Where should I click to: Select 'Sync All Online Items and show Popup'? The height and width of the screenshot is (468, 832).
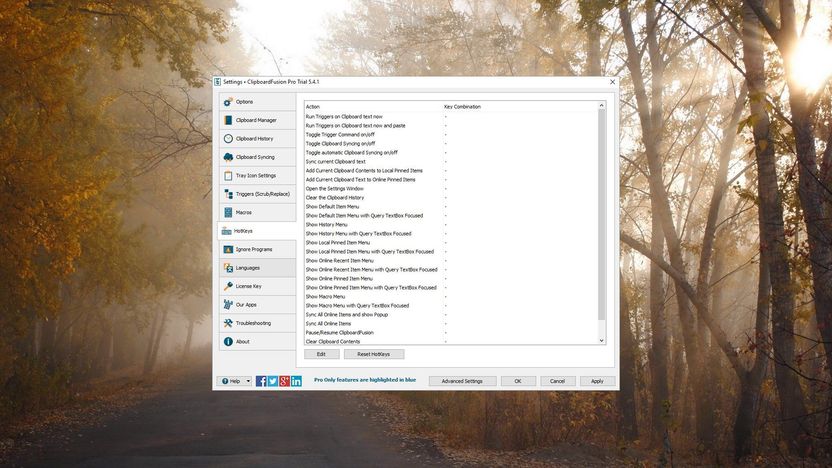tap(451, 315)
